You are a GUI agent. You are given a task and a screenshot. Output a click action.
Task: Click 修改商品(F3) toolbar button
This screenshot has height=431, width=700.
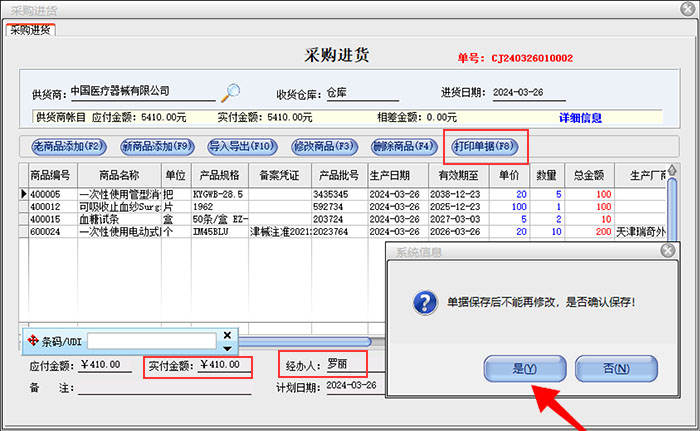tap(324, 146)
